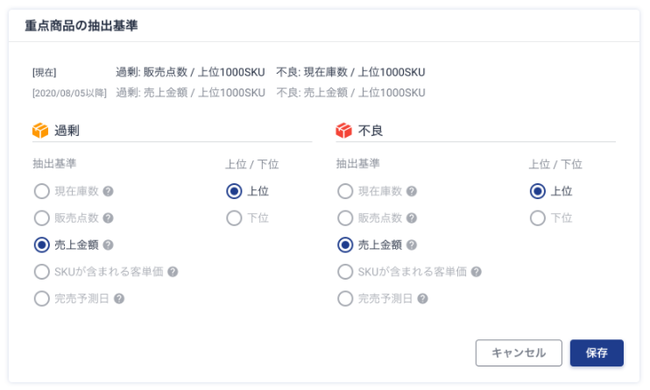This screenshot has height=390, width=650.
Task: Select 完売予測日 radio under 不良
Action: (x=345, y=299)
